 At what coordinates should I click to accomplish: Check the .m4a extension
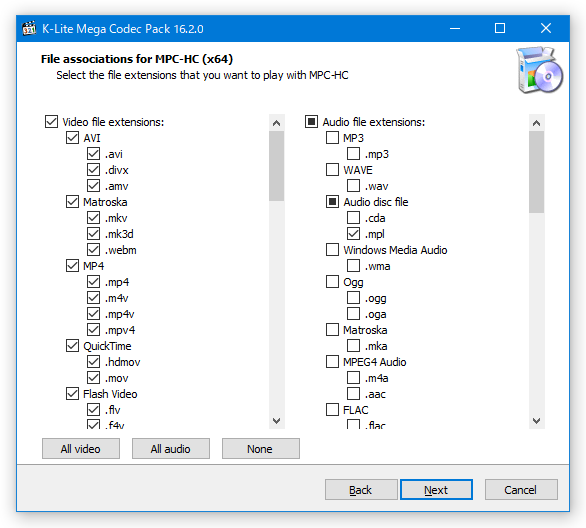354,378
